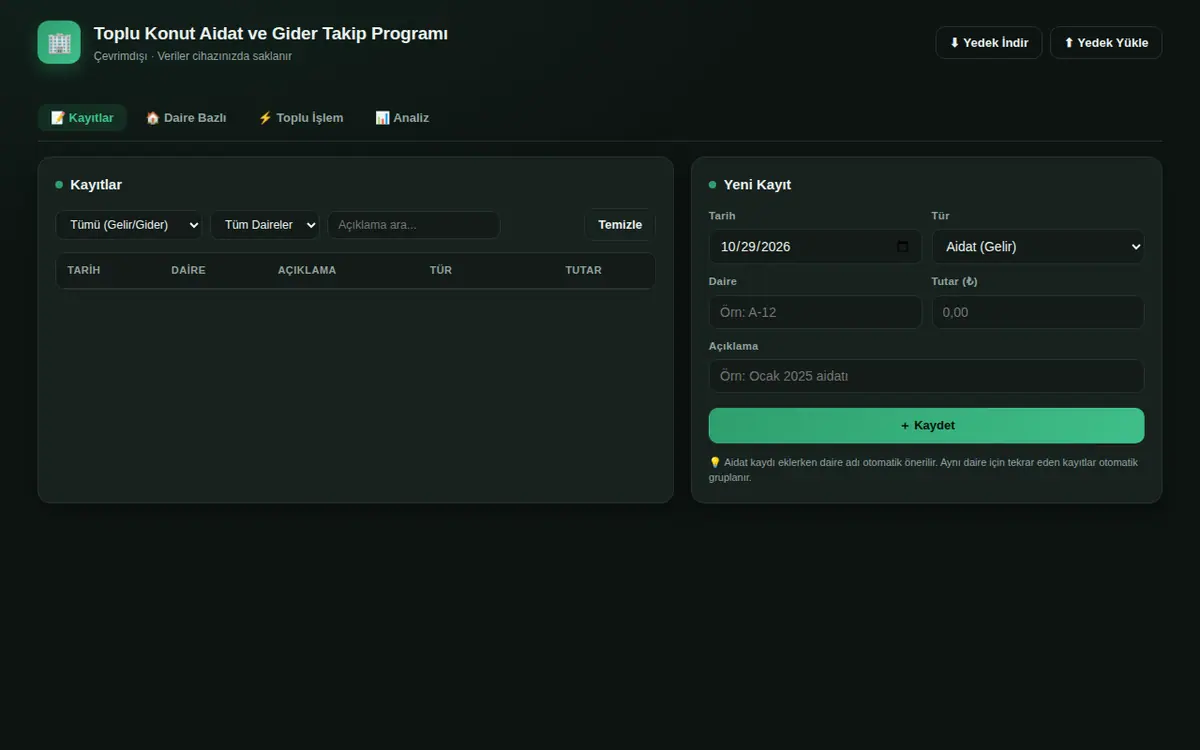Click the Çevrimdışı subtitle text
Image resolution: width=1200 pixels, height=750 pixels.
coord(193,56)
